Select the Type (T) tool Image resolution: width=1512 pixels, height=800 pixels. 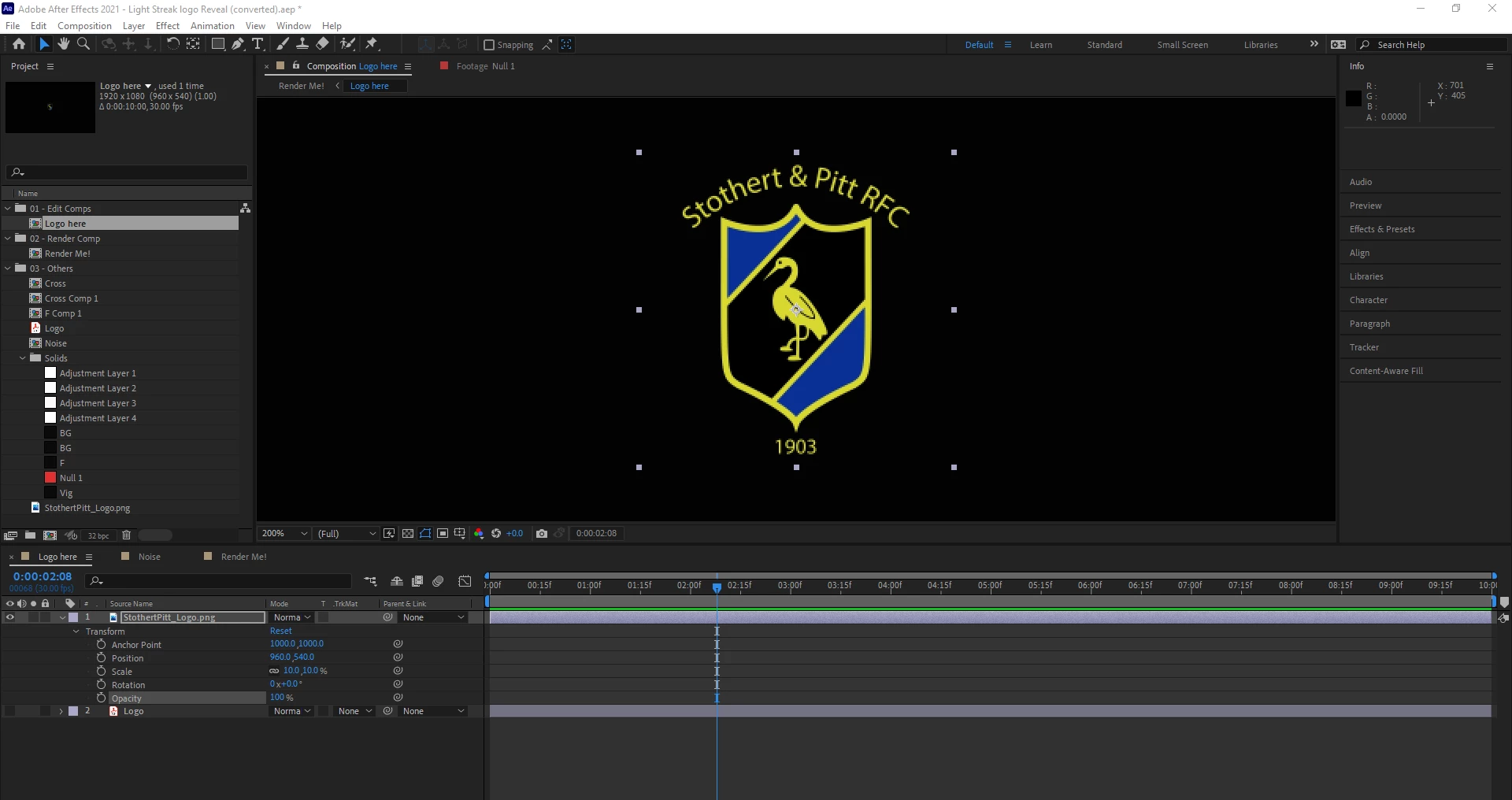pos(258,44)
